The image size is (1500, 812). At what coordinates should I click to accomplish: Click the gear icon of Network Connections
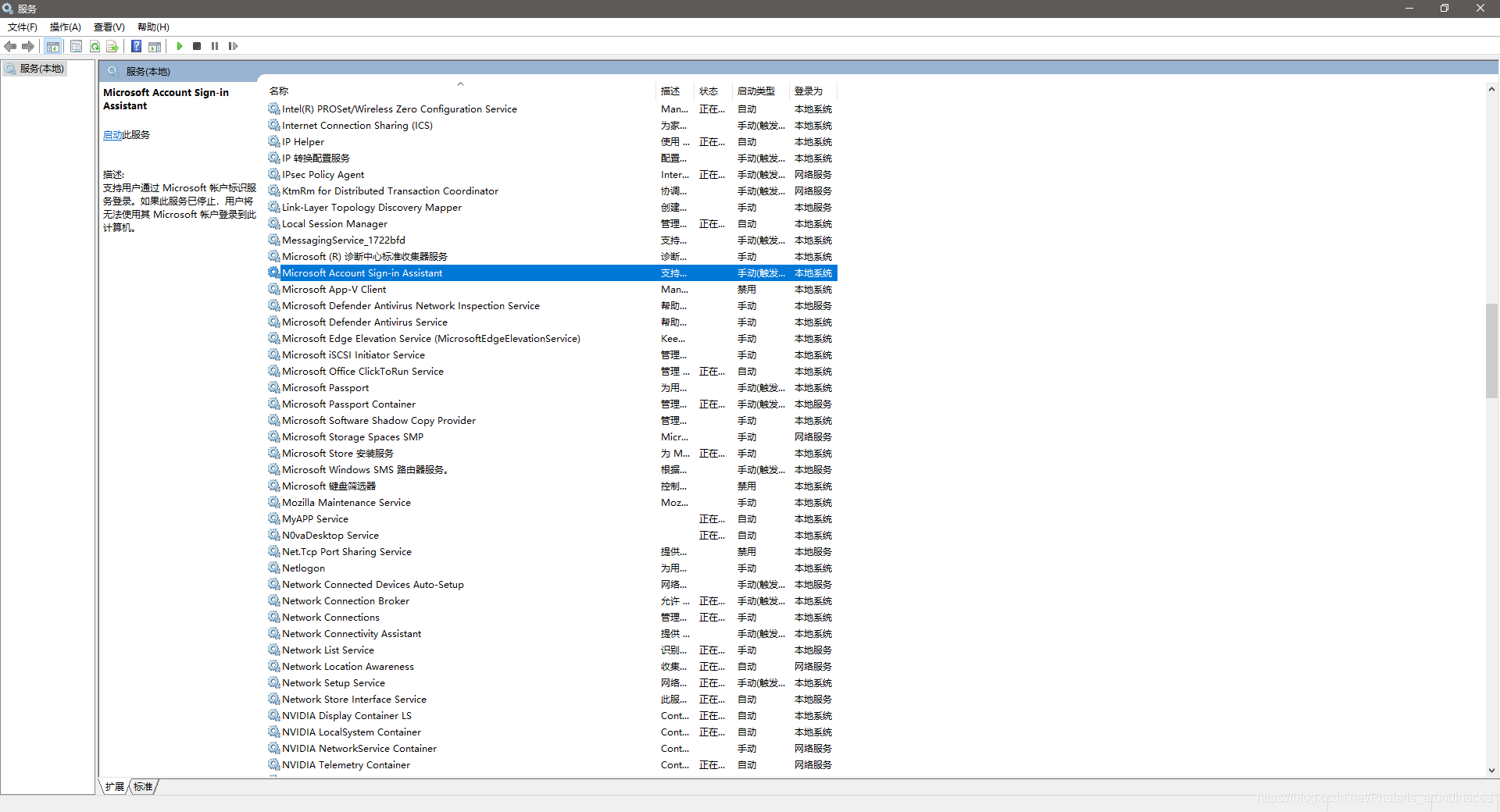(x=274, y=618)
